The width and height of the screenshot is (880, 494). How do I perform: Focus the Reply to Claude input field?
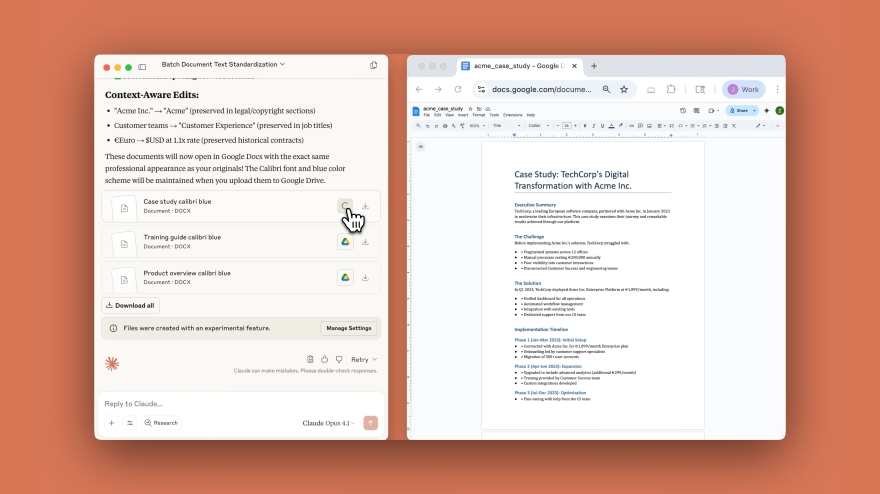point(230,402)
